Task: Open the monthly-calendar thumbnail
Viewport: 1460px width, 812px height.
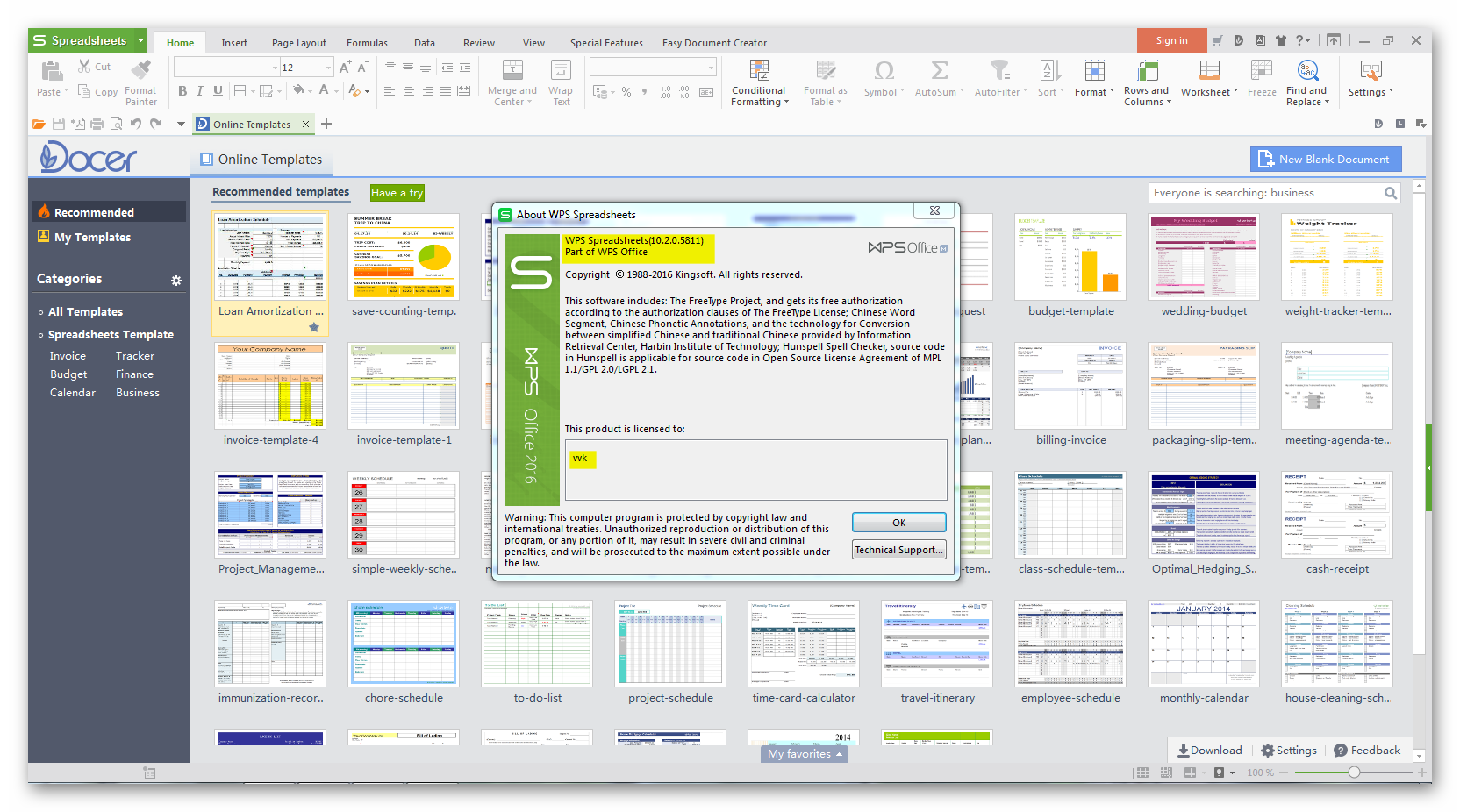Action: tap(1204, 644)
